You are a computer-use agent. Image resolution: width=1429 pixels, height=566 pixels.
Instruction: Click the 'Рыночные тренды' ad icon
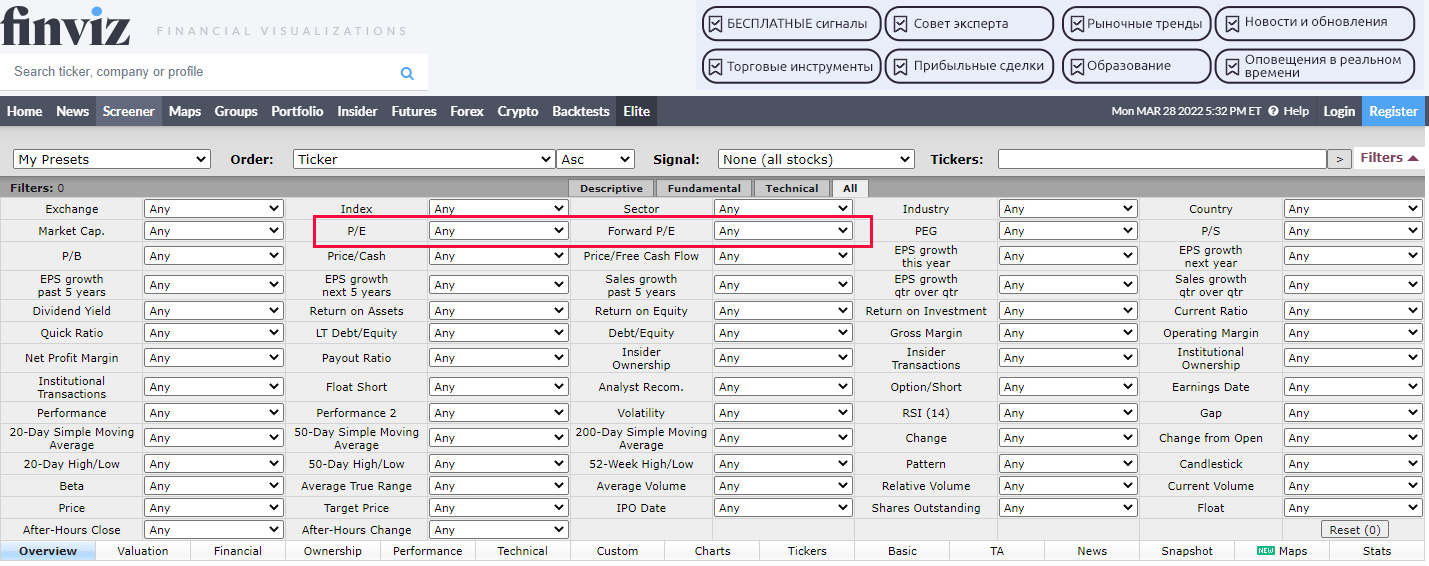1077,24
